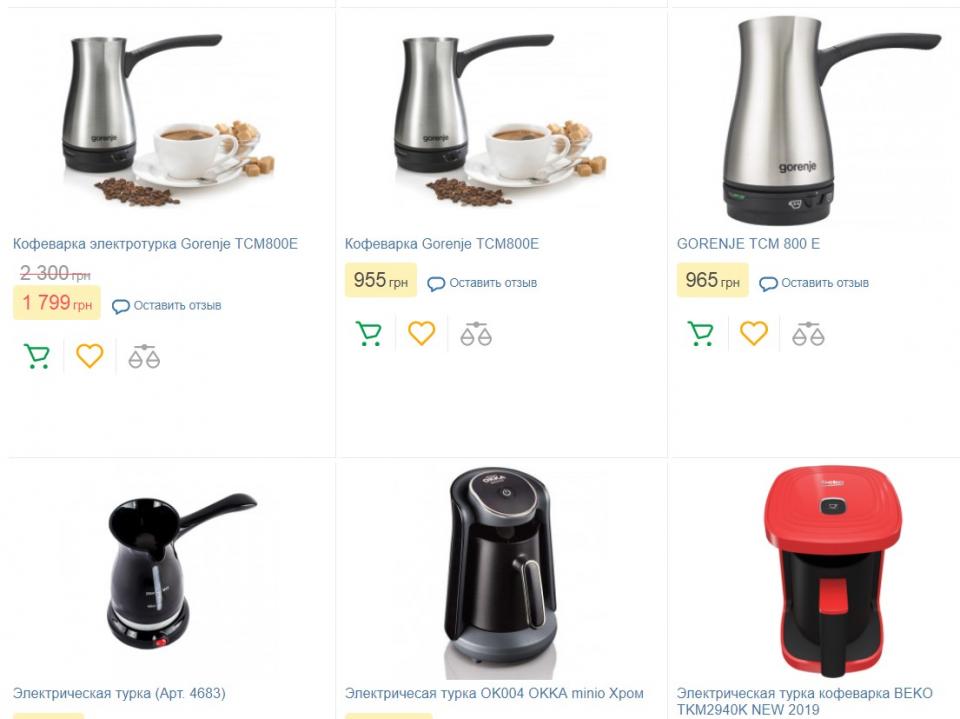Click Оставить отзыв beside the 965 грн price
This screenshot has height=719, width=960.
[x=814, y=283]
